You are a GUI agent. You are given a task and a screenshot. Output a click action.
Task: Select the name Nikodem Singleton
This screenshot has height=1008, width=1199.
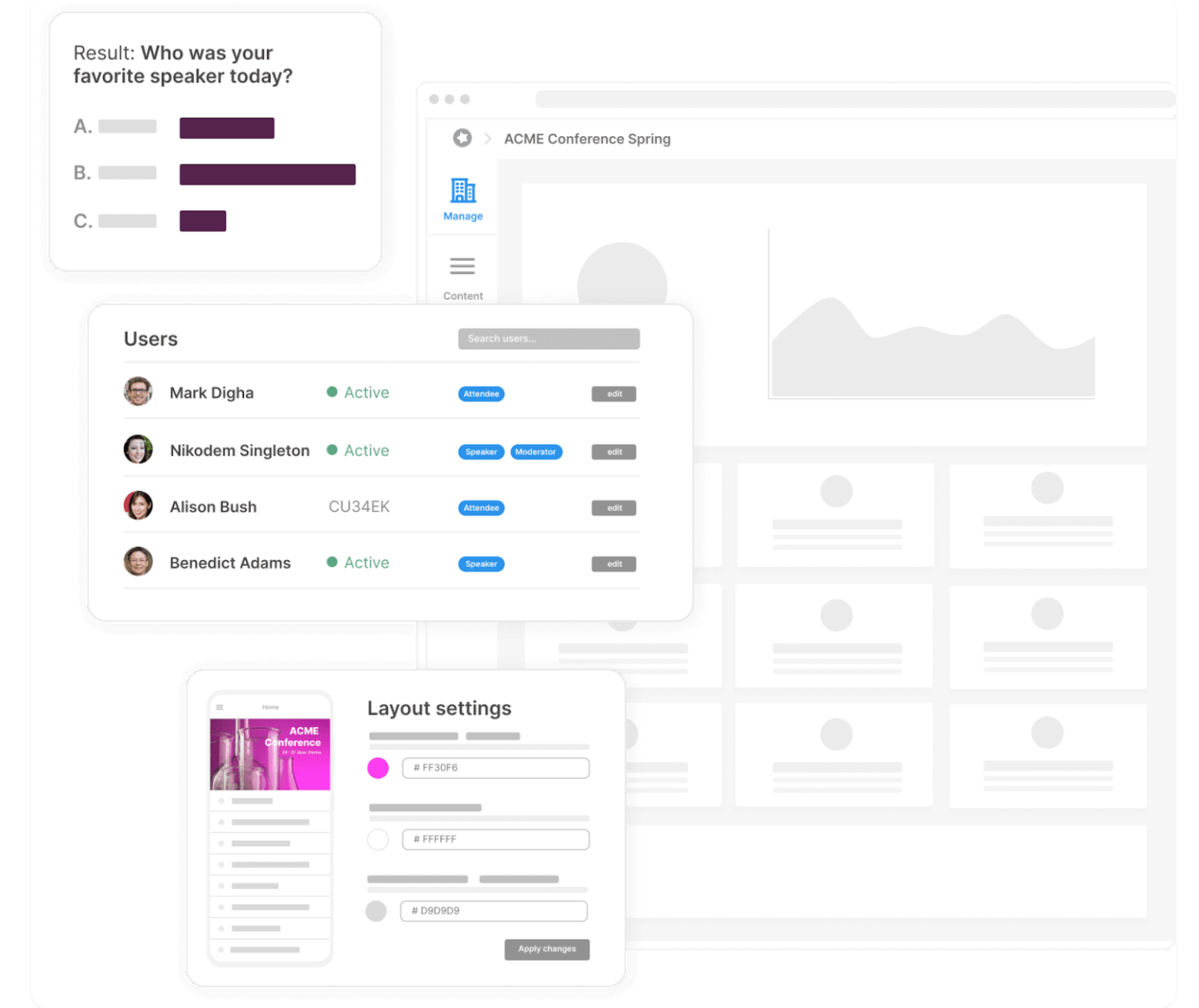coord(239,451)
